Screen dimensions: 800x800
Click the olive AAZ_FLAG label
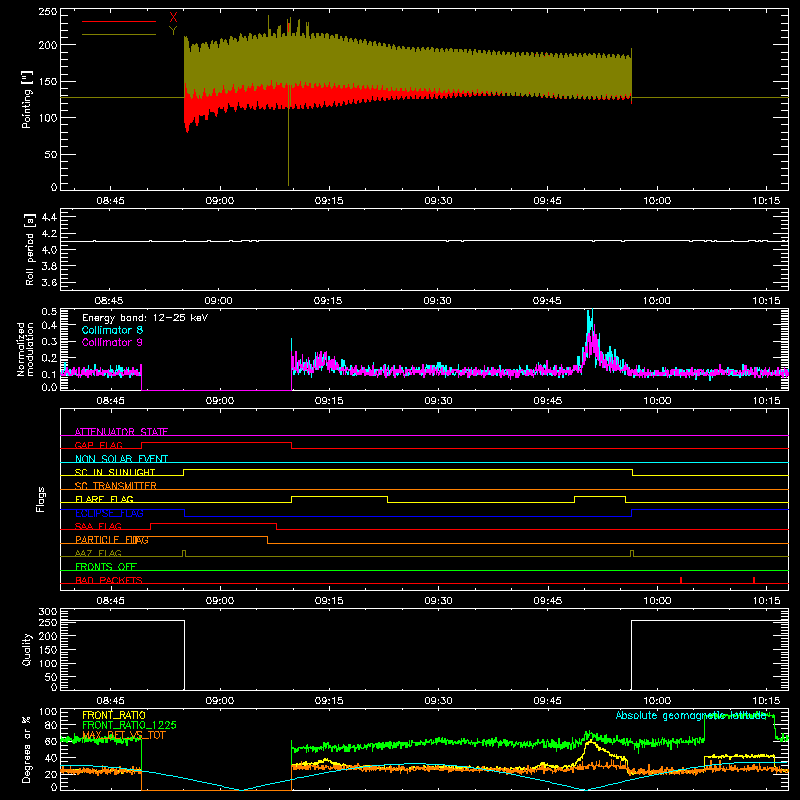point(98,553)
